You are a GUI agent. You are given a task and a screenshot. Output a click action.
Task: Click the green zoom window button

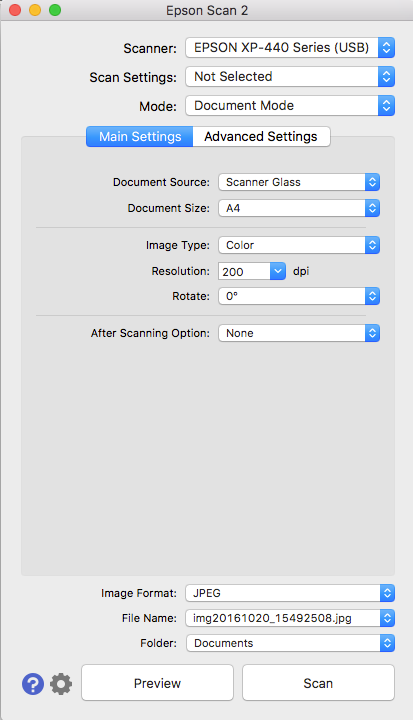tap(55, 10)
